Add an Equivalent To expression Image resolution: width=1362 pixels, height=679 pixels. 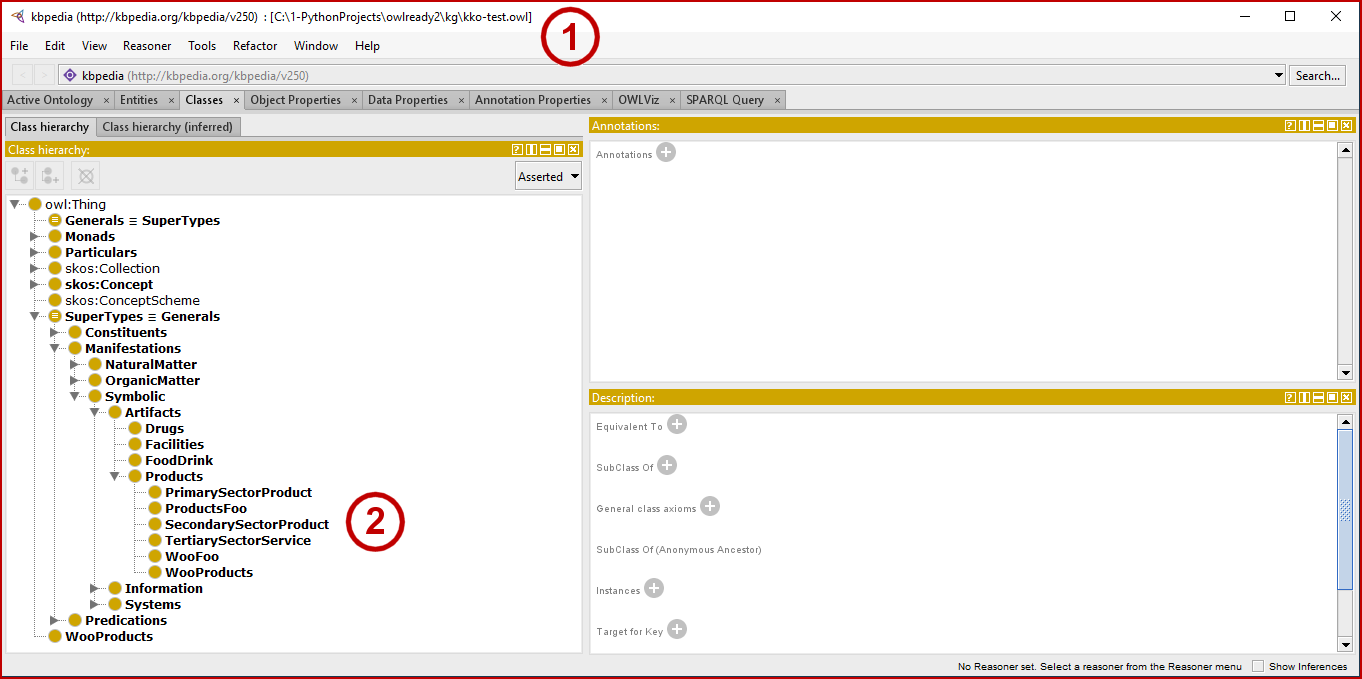[x=677, y=425]
